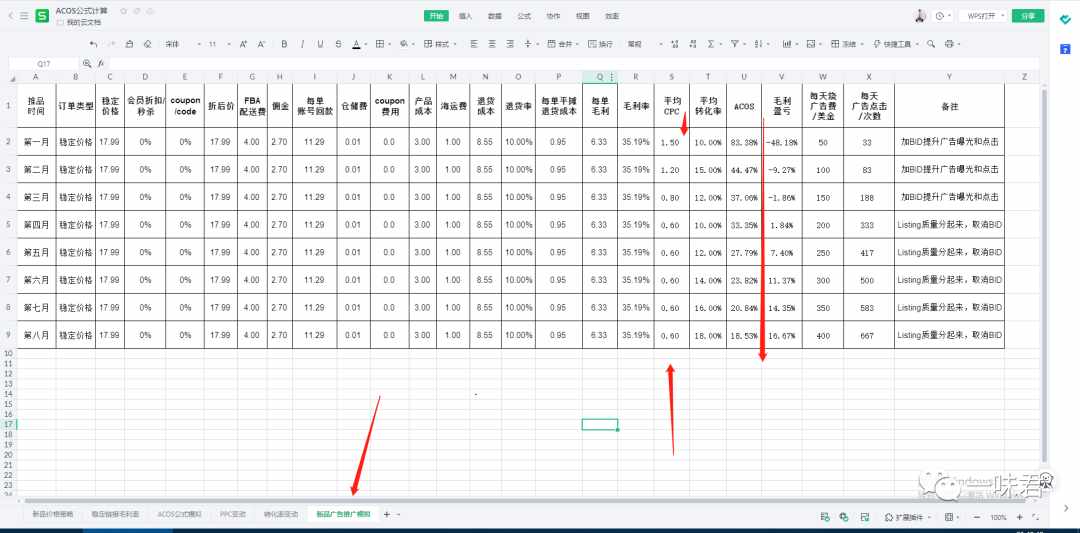Click the clear formatting eraser icon

point(147,44)
